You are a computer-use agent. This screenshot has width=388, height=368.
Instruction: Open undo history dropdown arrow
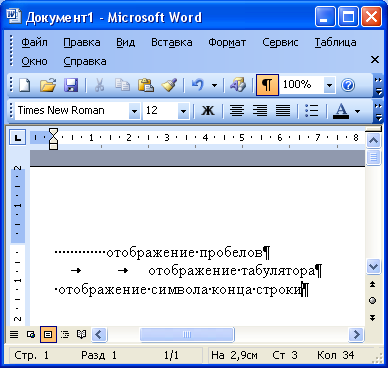(214, 85)
